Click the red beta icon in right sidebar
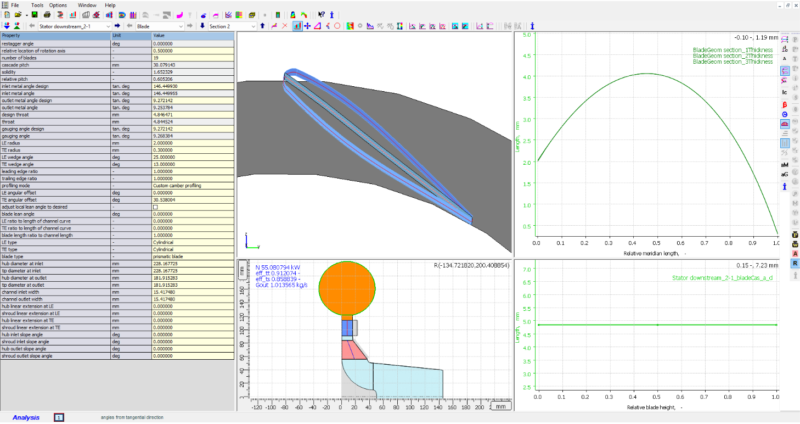Viewport: 800px width, 424px height. (785, 105)
